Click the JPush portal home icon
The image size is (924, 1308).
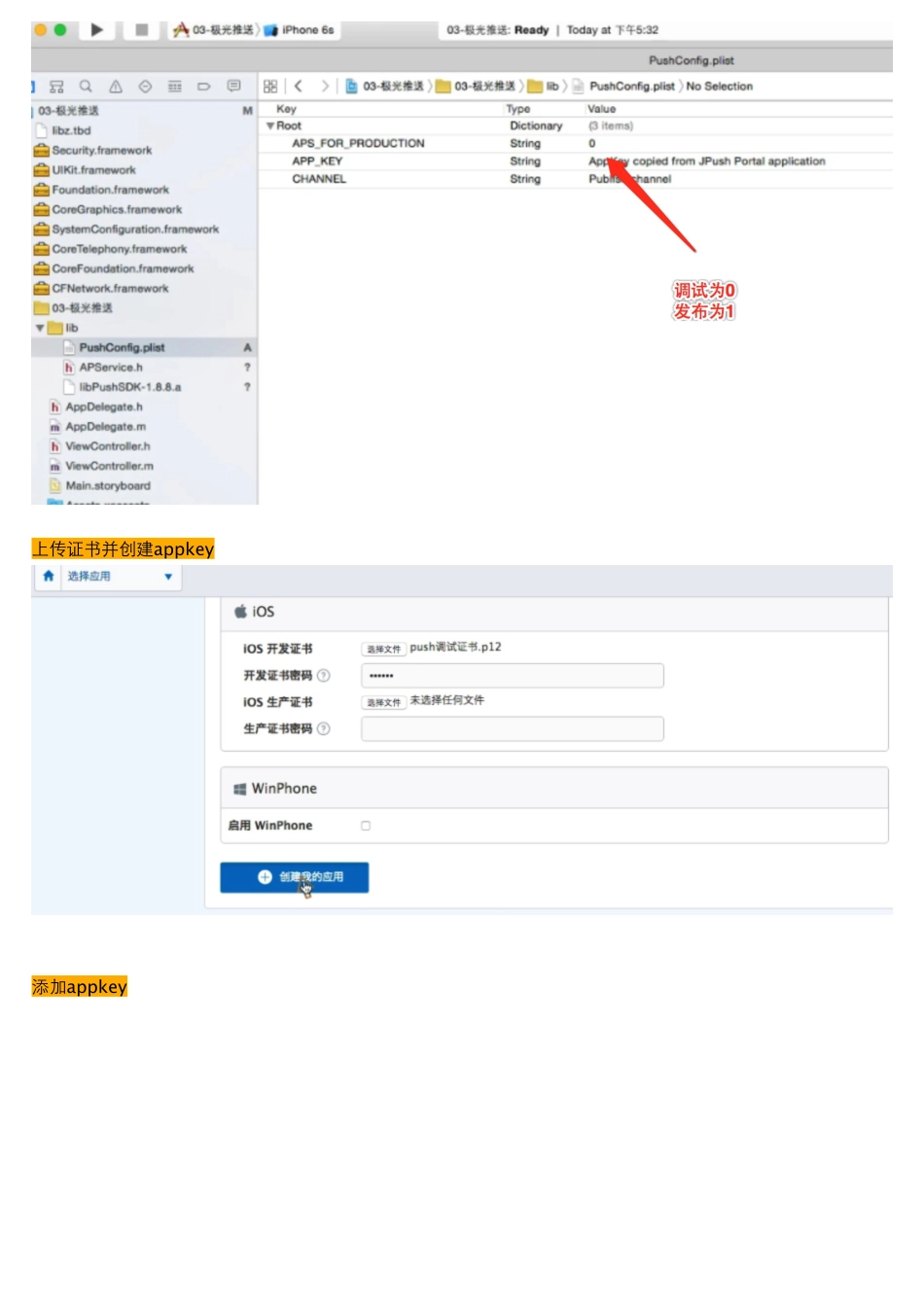[x=49, y=577]
